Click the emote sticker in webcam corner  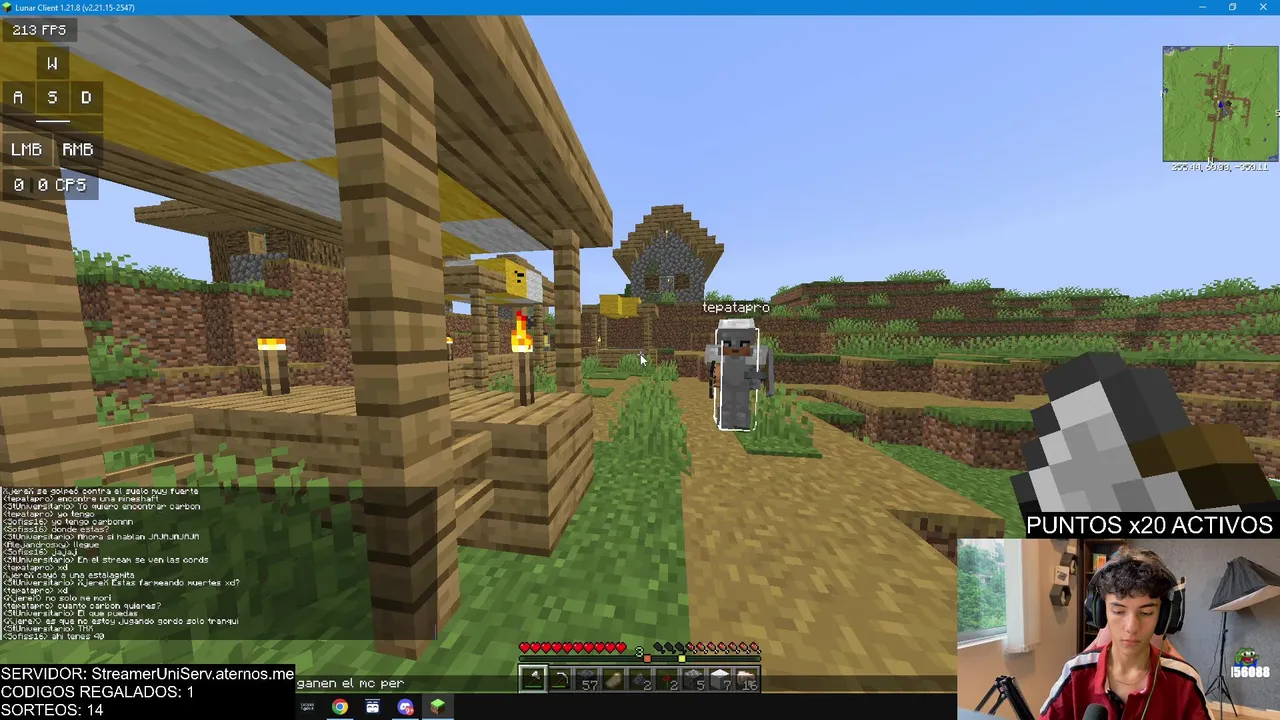[x=1248, y=664]
